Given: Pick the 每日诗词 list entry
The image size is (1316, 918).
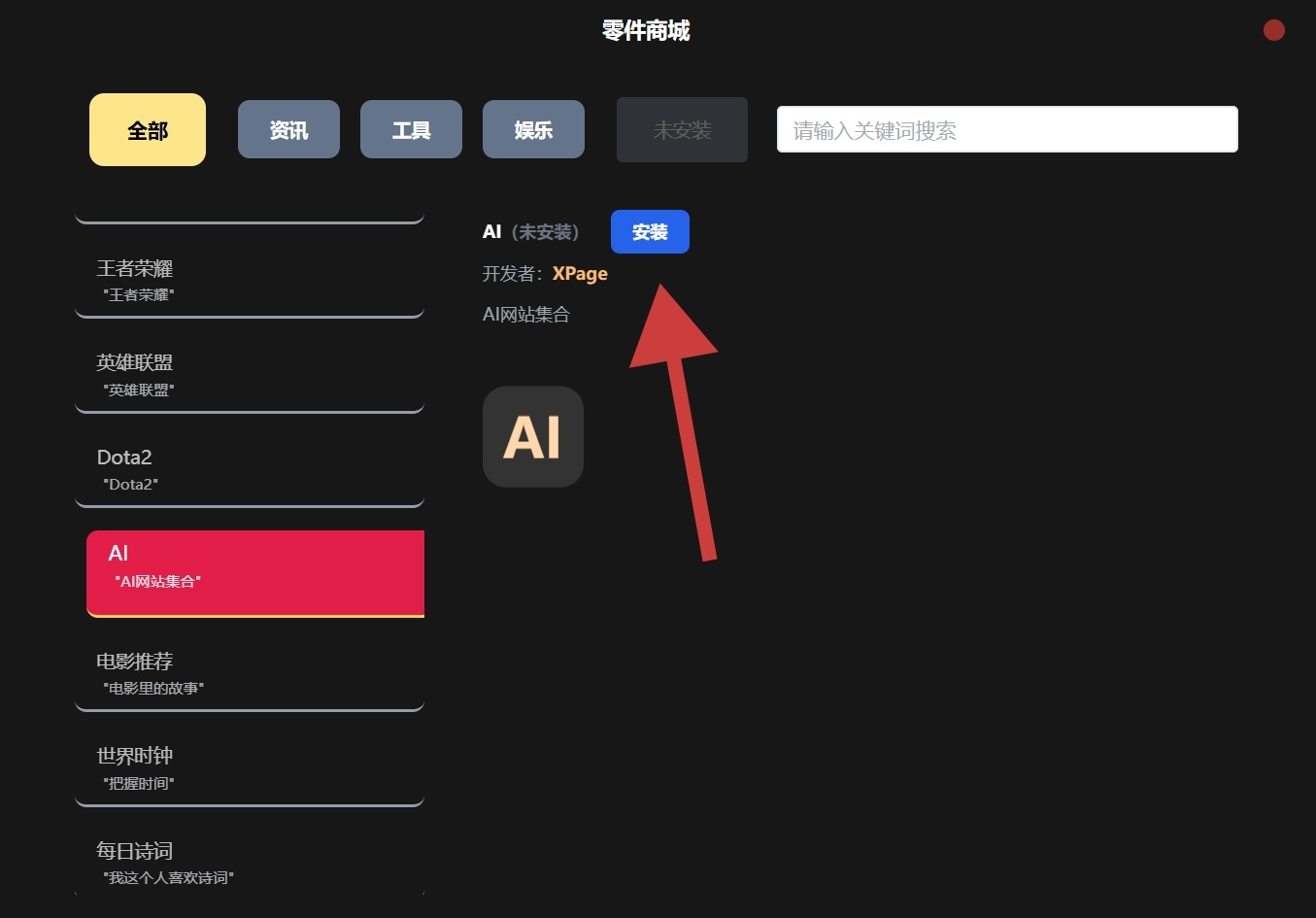Looking at the screenshot, I should 250,863.
